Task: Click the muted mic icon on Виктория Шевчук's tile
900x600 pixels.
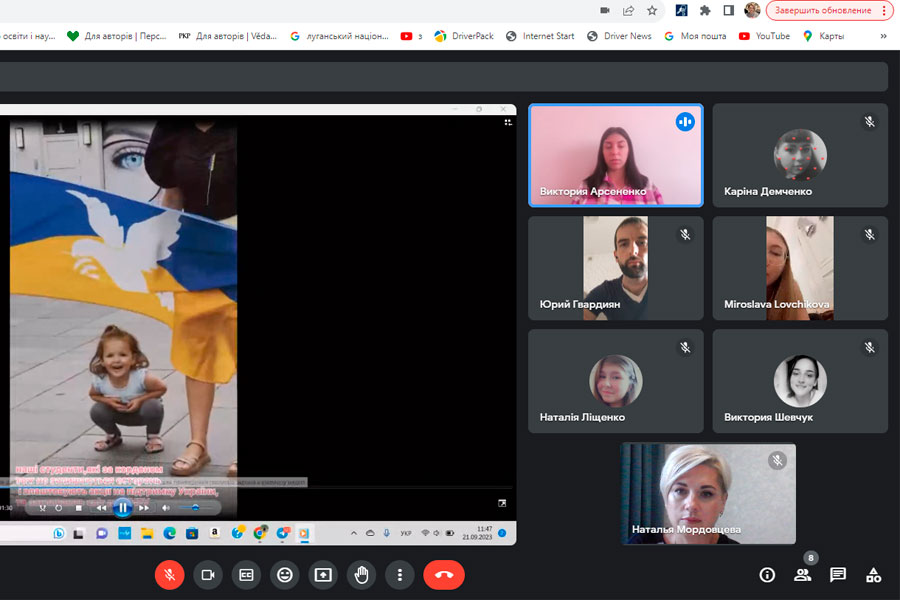Action: pos(870,347)
